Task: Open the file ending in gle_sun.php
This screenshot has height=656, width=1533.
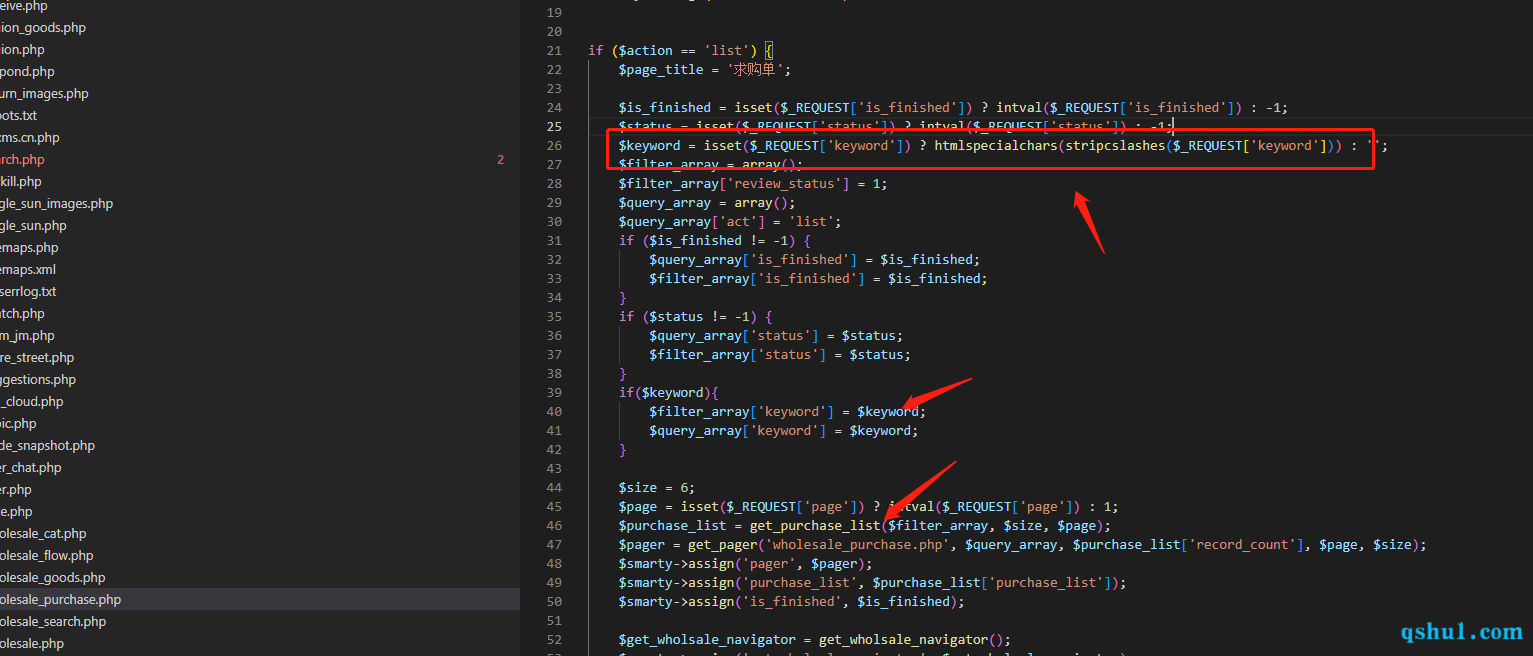Action: [x=33, y=226]
